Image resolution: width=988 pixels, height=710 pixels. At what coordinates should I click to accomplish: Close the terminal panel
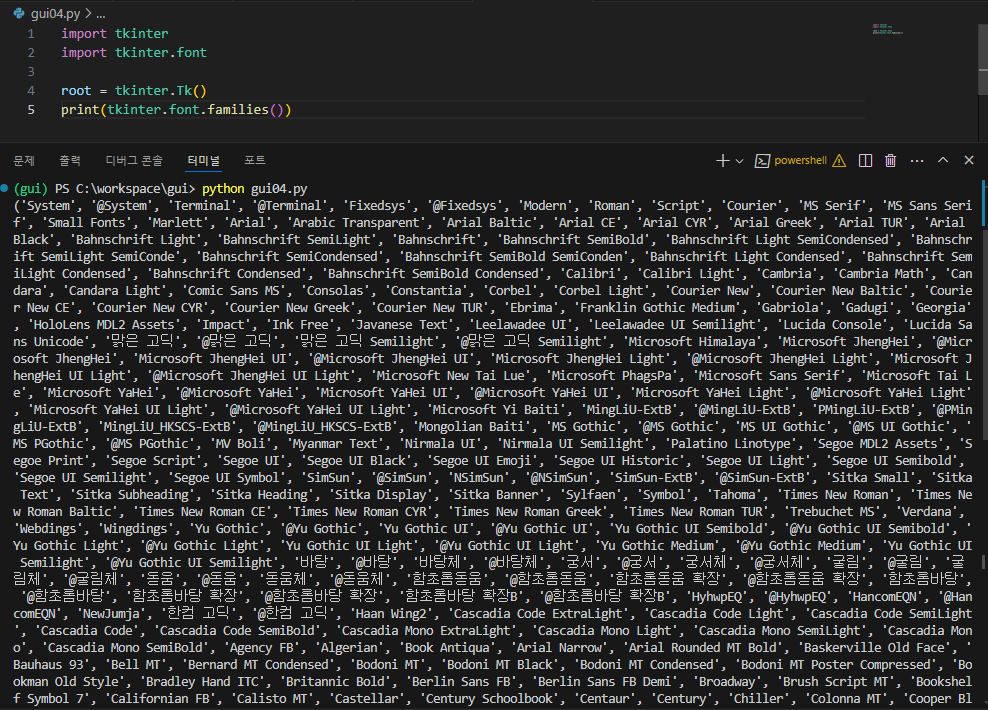click(x=969, y=161)
